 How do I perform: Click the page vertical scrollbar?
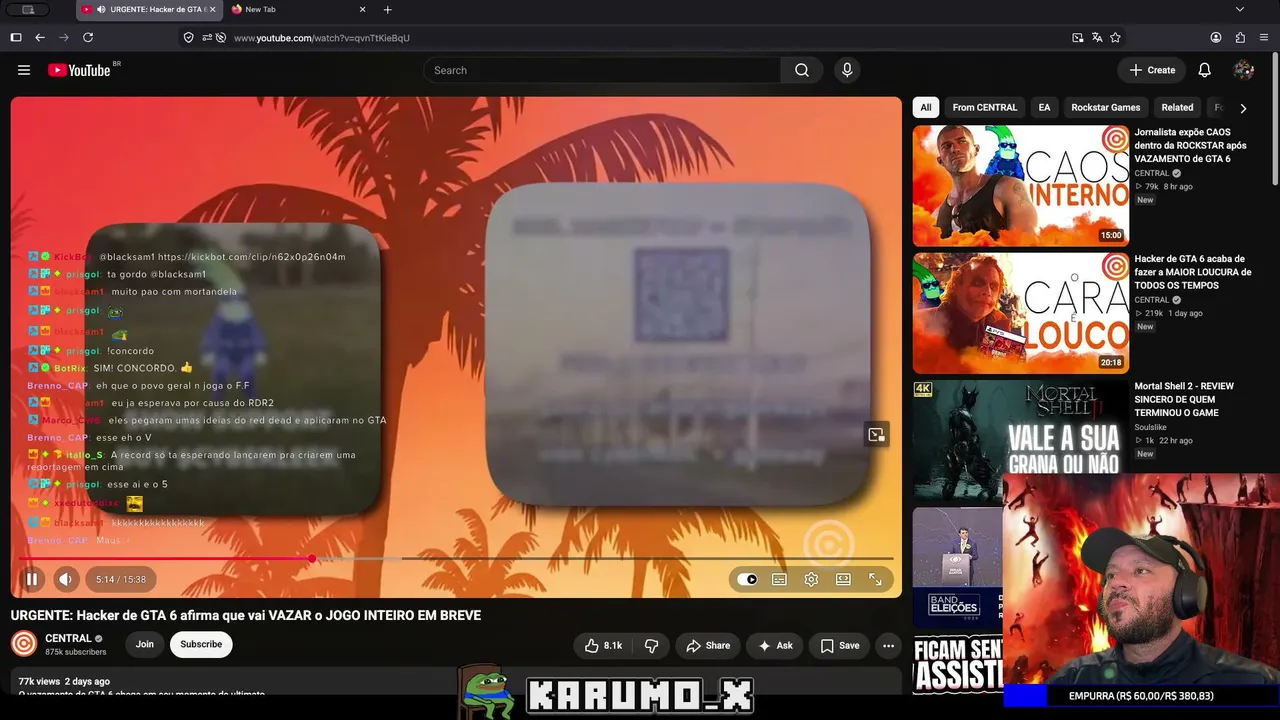pyautogui.click(x=1275, y=120)
